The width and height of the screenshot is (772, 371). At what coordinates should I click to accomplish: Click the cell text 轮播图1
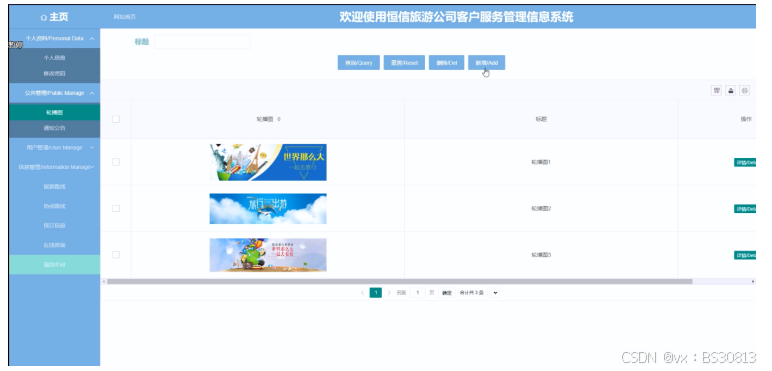pyautogui.click(x=541, y=162)
